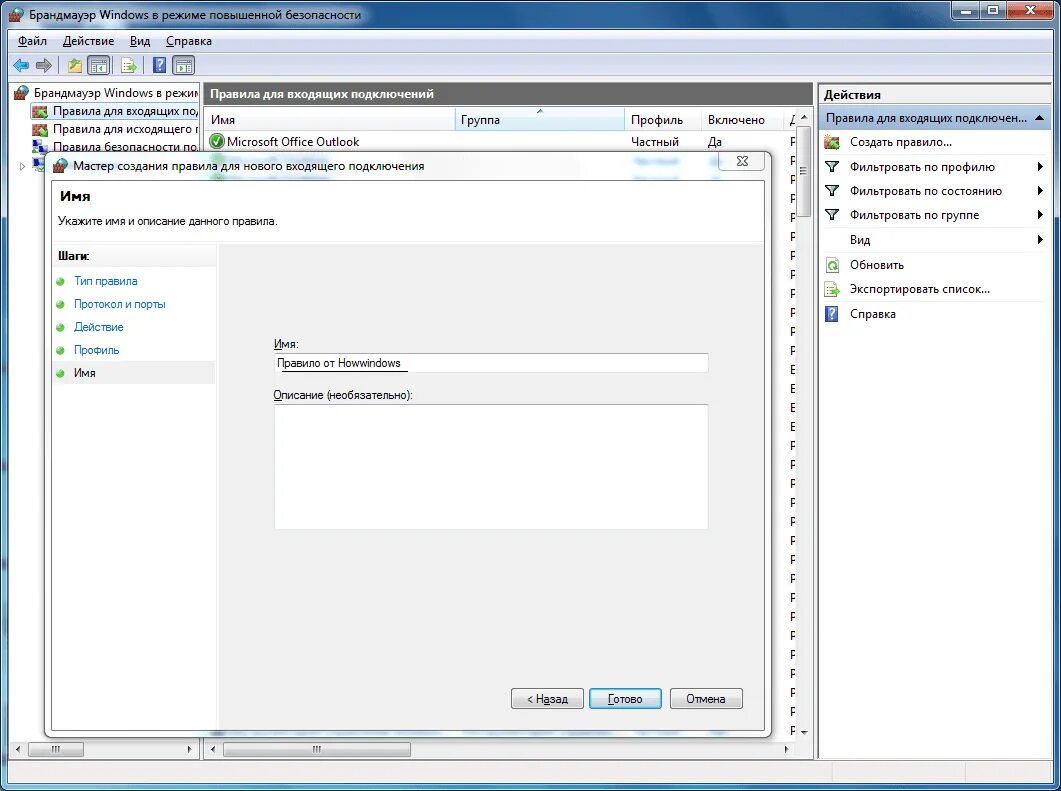Sort by the Включено column header
Image resolution: width=1061 pixels, height=791 pixels.
point(742,120)
